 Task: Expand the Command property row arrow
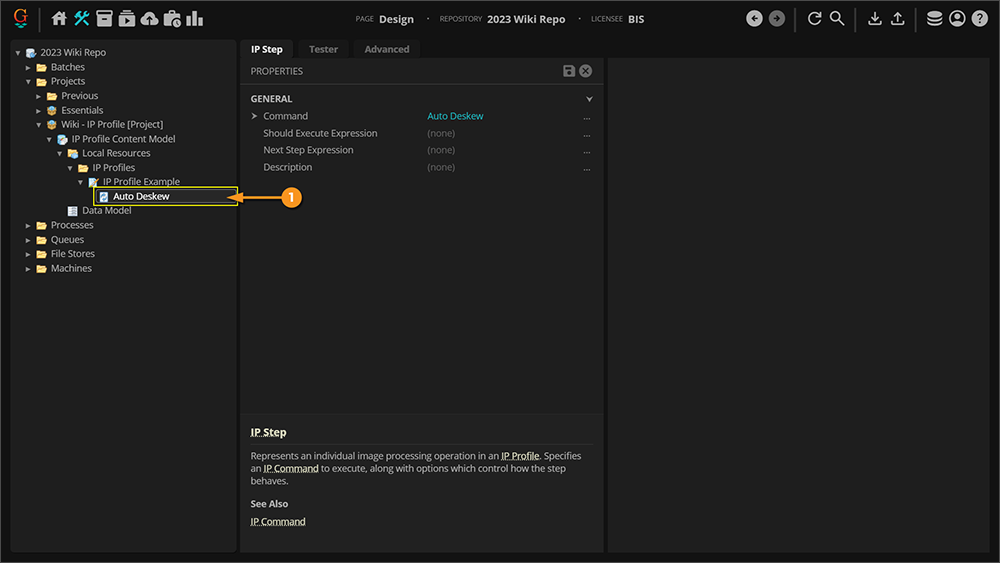point(255,116)
